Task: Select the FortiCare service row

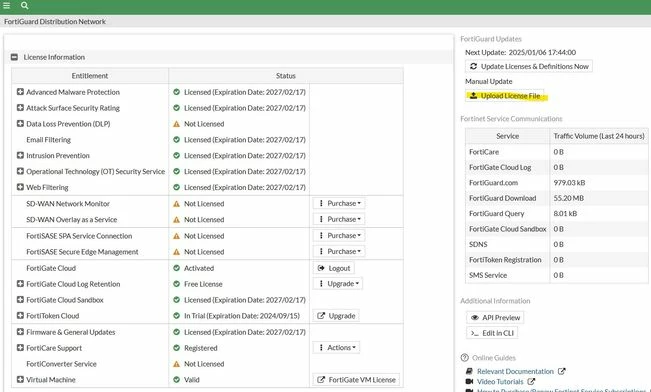Action: (x=556, y=152)
